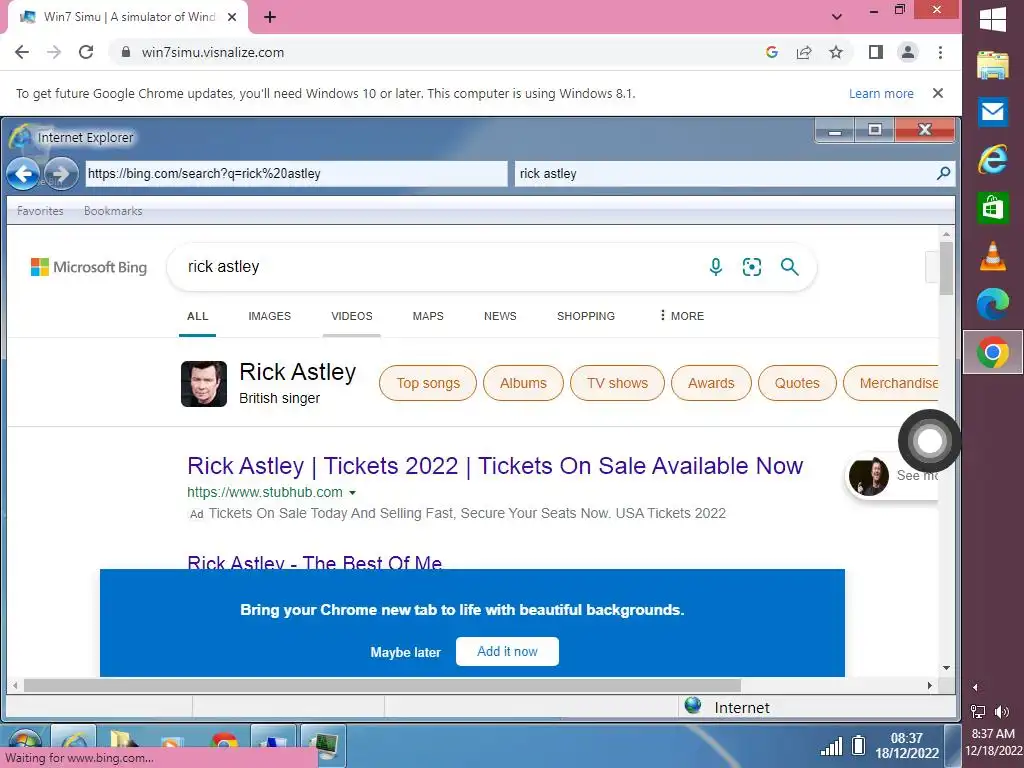Open the Learn more link in the update bar
Screen dimensions: 1024x768
881,93
